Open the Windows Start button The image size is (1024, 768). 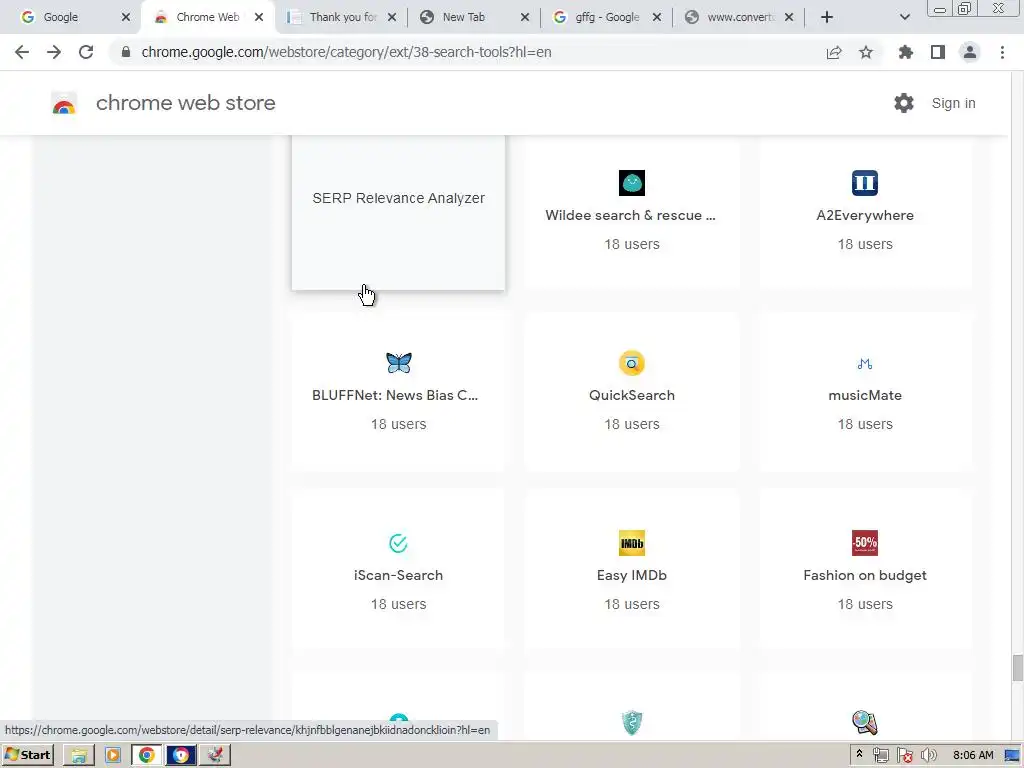(x=28, y=755)
